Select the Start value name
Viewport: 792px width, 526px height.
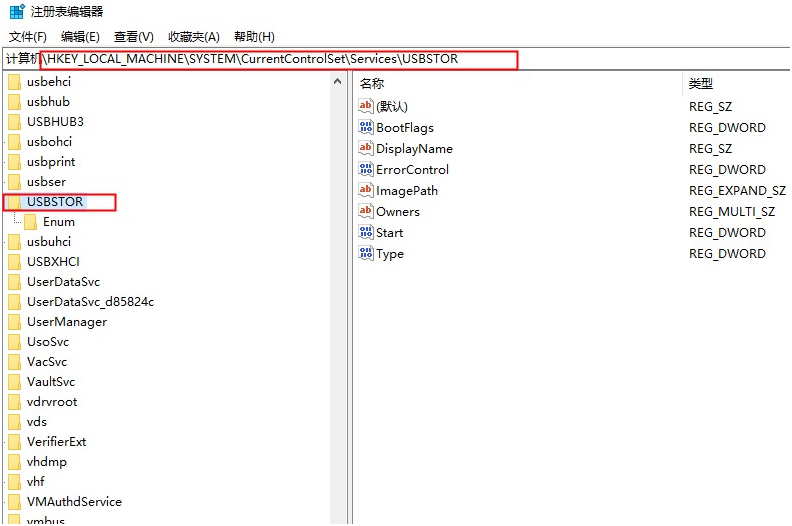pos(389,233)
